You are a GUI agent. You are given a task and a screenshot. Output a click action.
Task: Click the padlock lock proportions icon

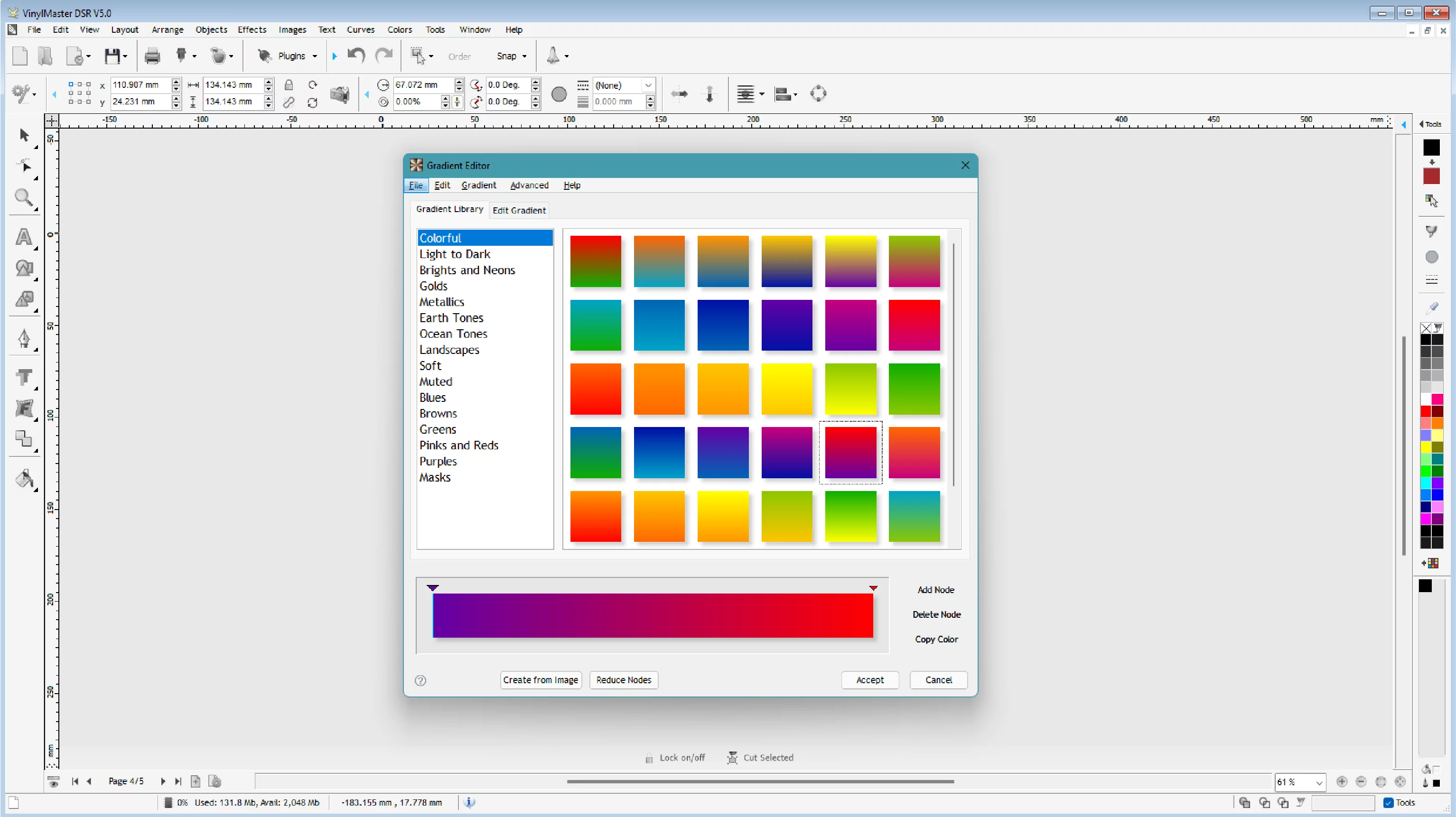pos(289,85)
